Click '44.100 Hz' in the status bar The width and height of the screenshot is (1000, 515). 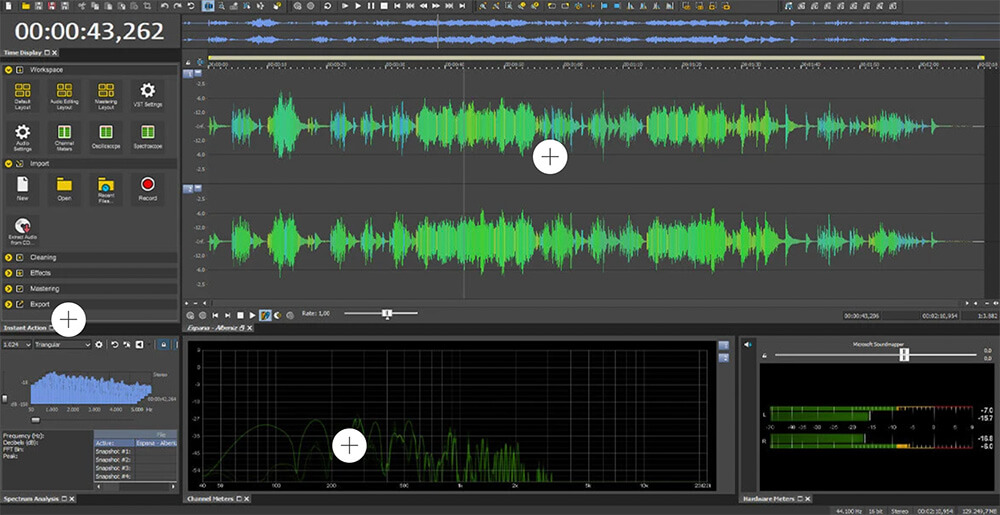point(848,511)
